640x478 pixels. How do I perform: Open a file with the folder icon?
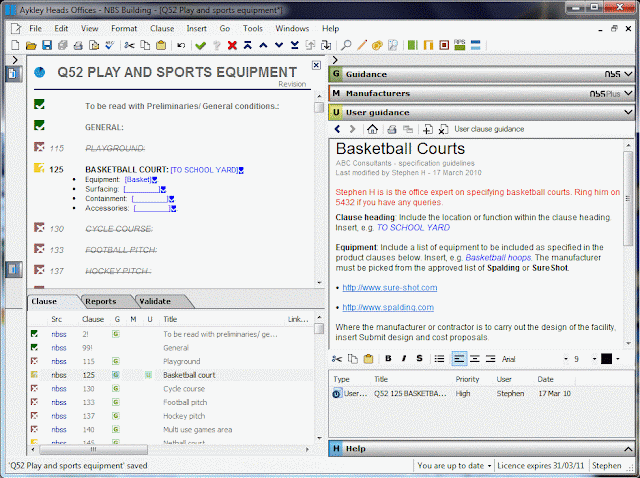tap(31, 45)
